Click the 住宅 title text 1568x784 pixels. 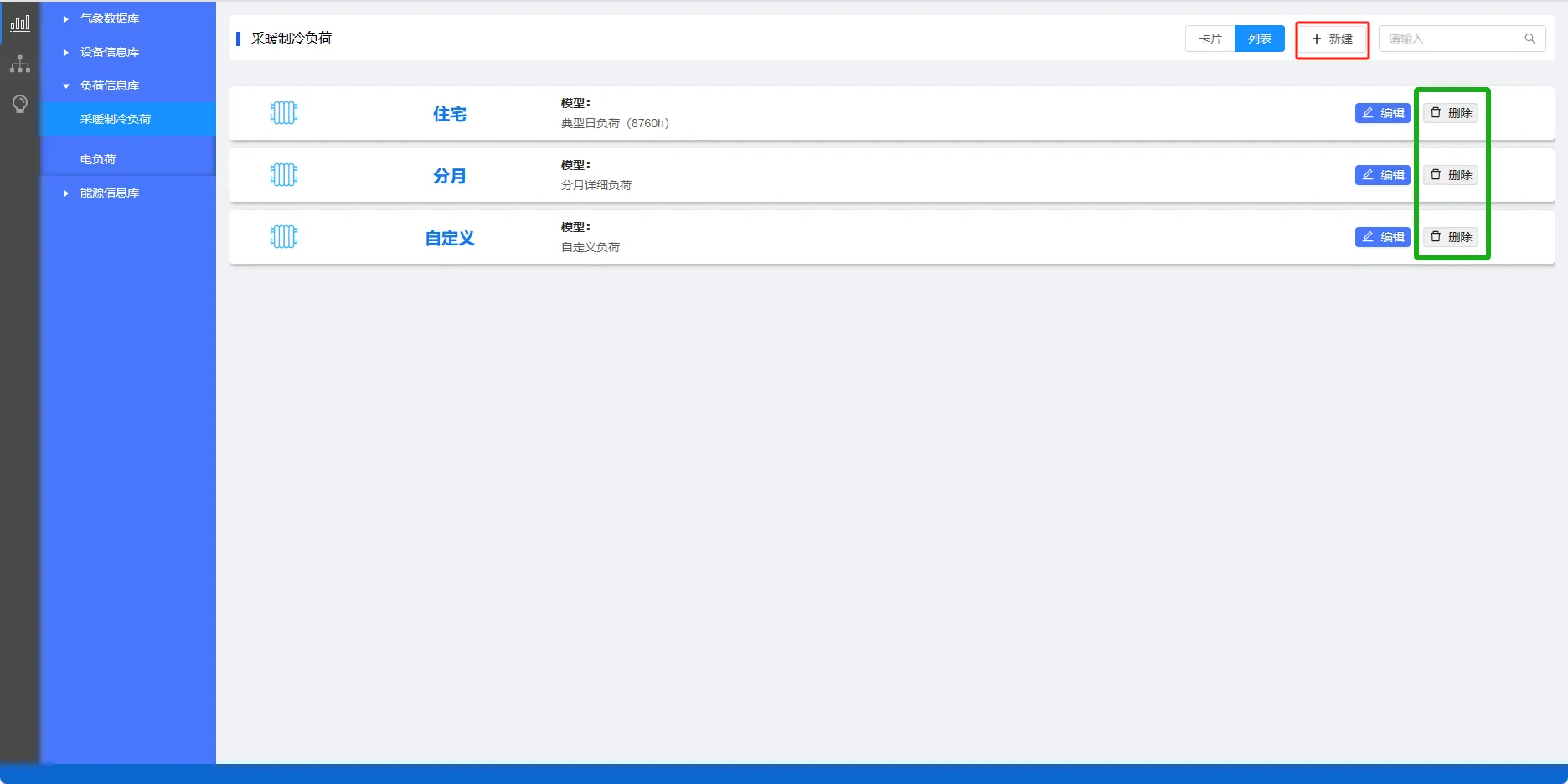click(450, 114)
